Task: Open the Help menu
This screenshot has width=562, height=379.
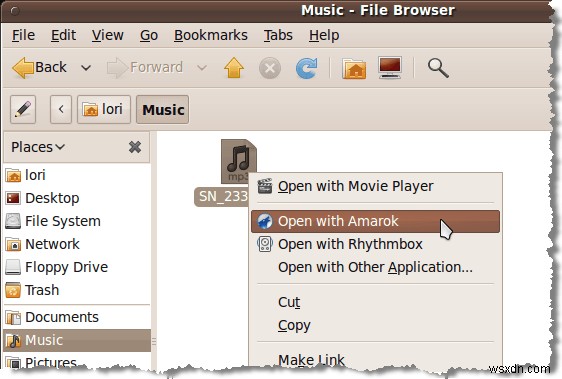Action: coord(324,35)
